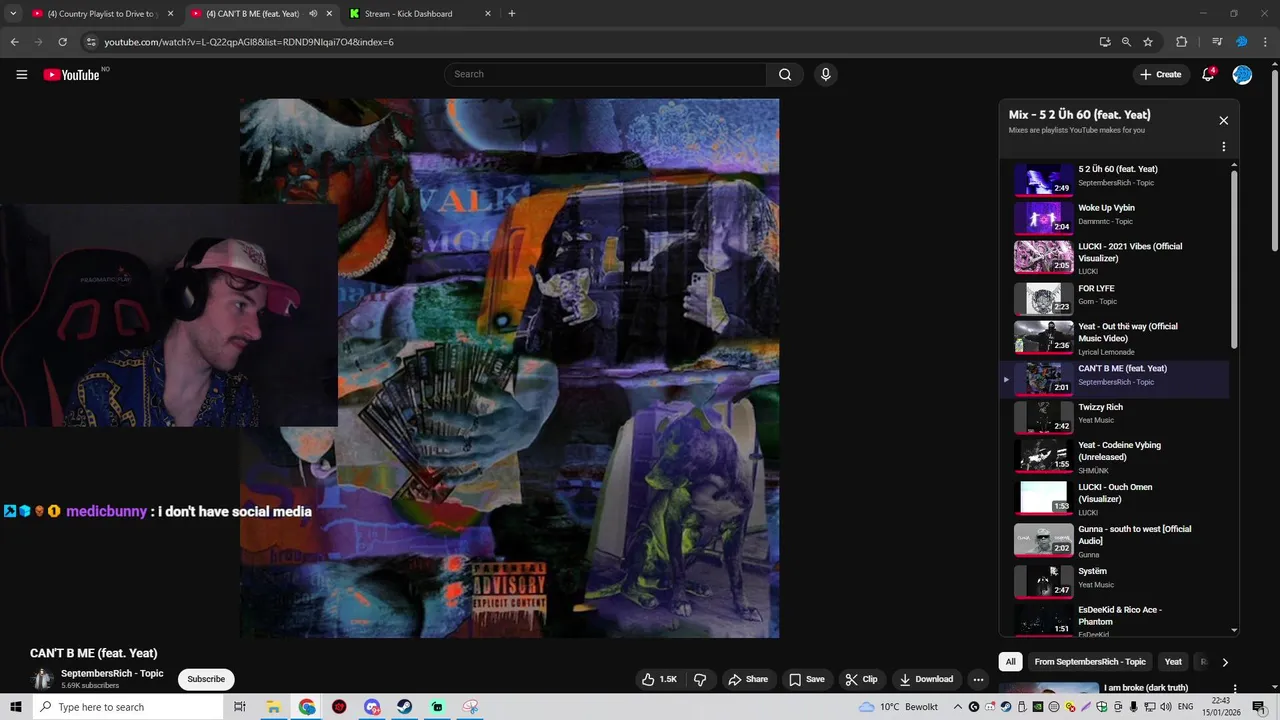Click Windows taskbar search box

128,707
